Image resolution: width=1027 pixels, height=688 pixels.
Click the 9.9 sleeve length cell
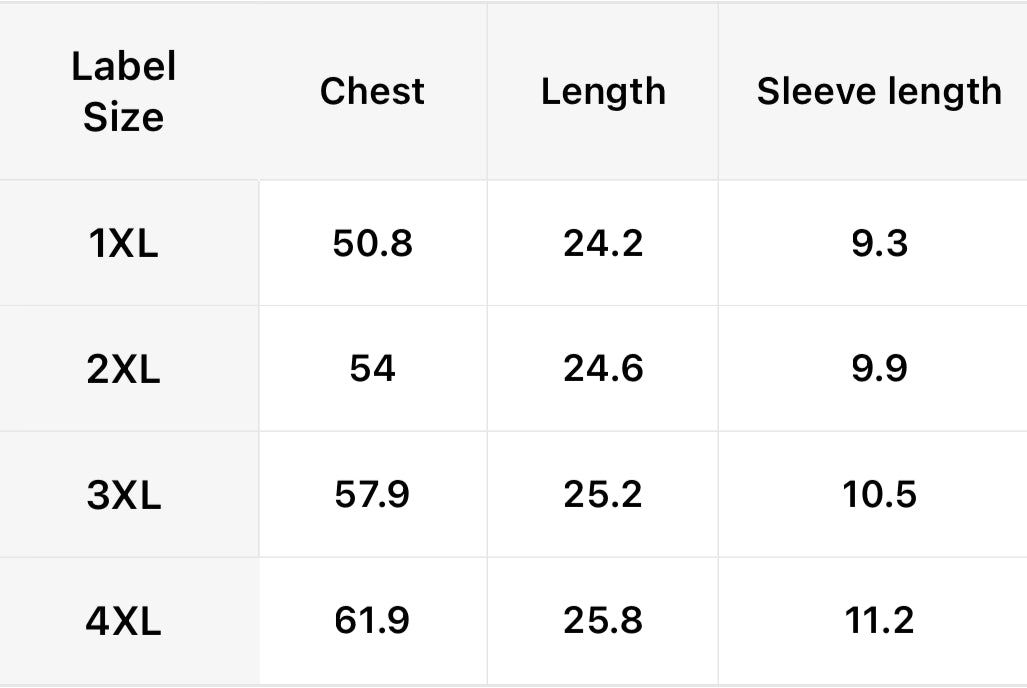pos(879,370)
